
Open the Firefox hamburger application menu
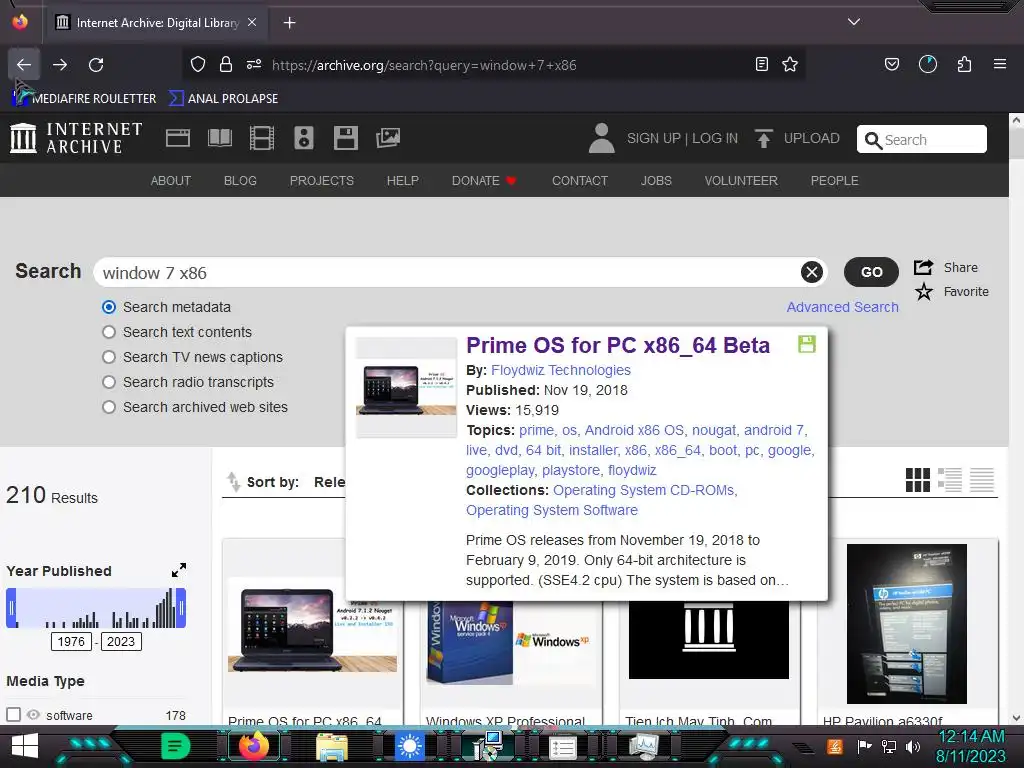[x=1000, y=64]
